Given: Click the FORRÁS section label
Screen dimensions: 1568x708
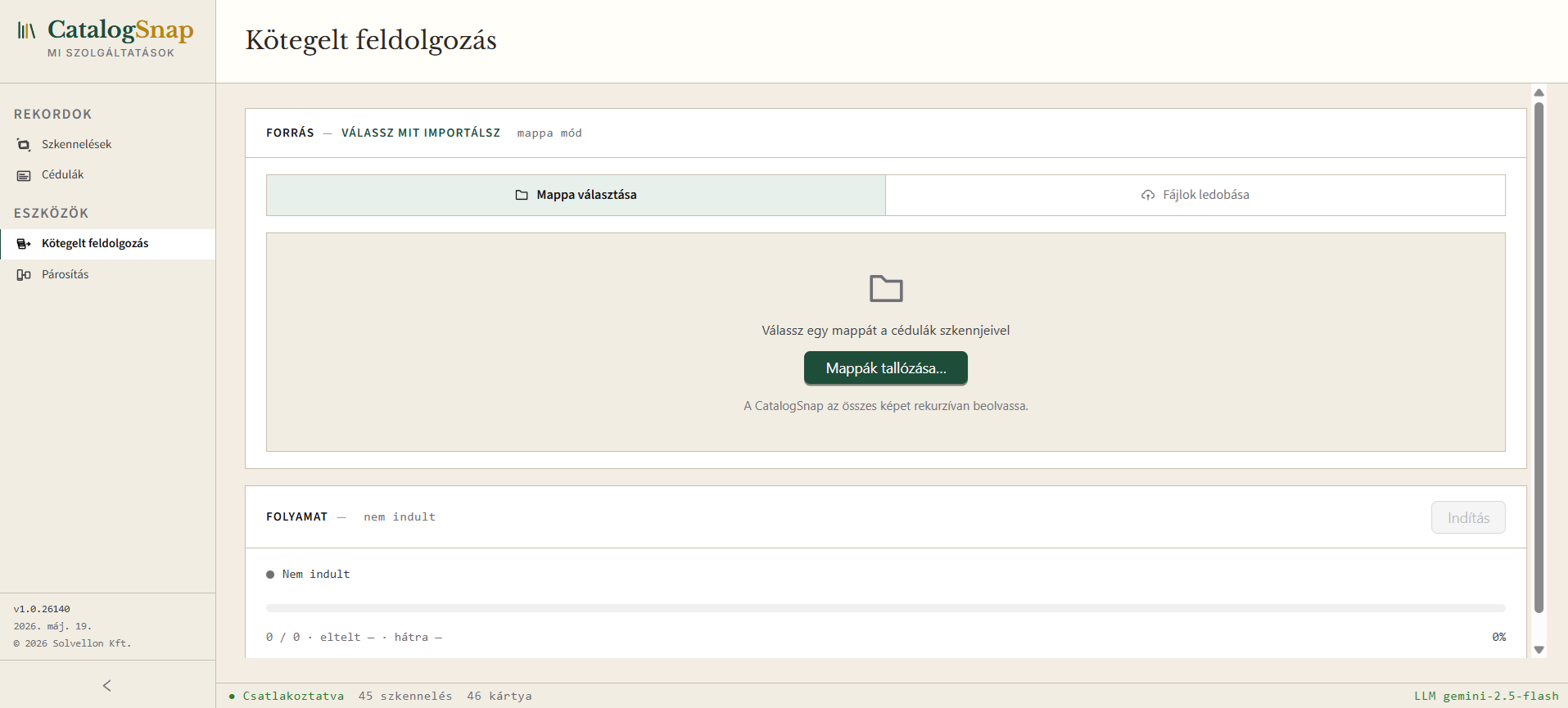Looking at the screenshot, I should pos(290,133).
